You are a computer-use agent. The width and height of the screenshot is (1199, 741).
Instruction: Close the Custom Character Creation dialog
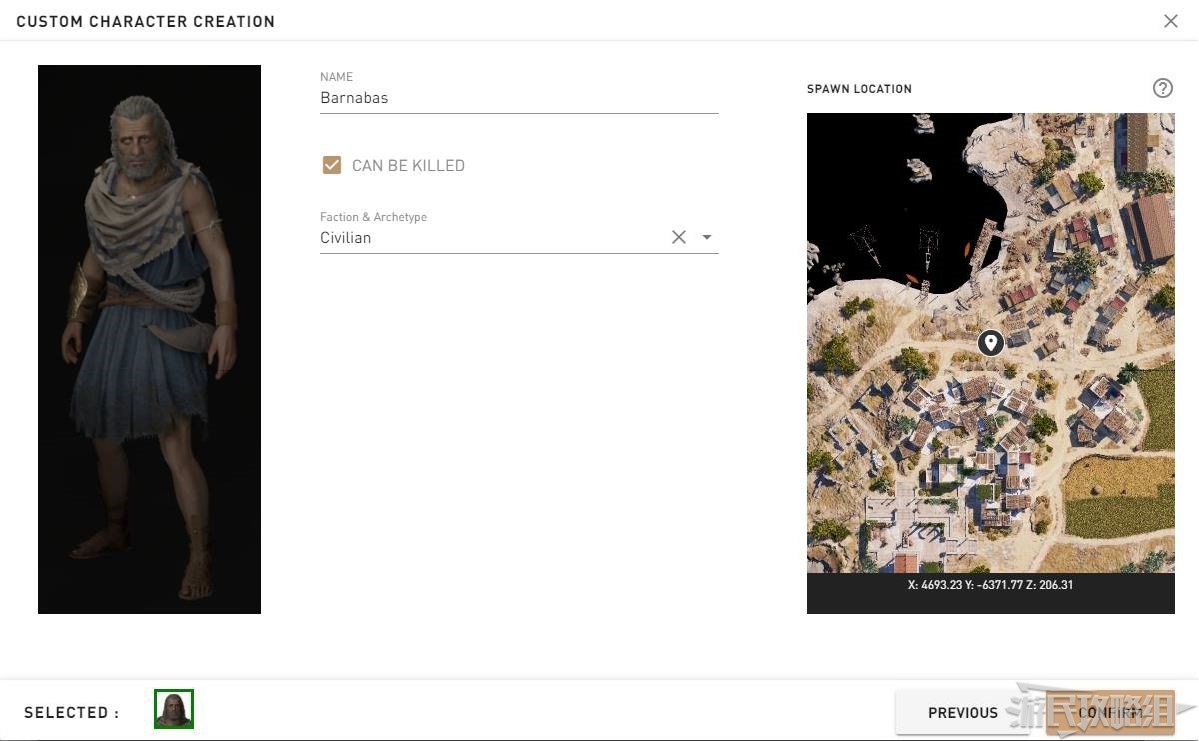click(x=1170, y=21)
